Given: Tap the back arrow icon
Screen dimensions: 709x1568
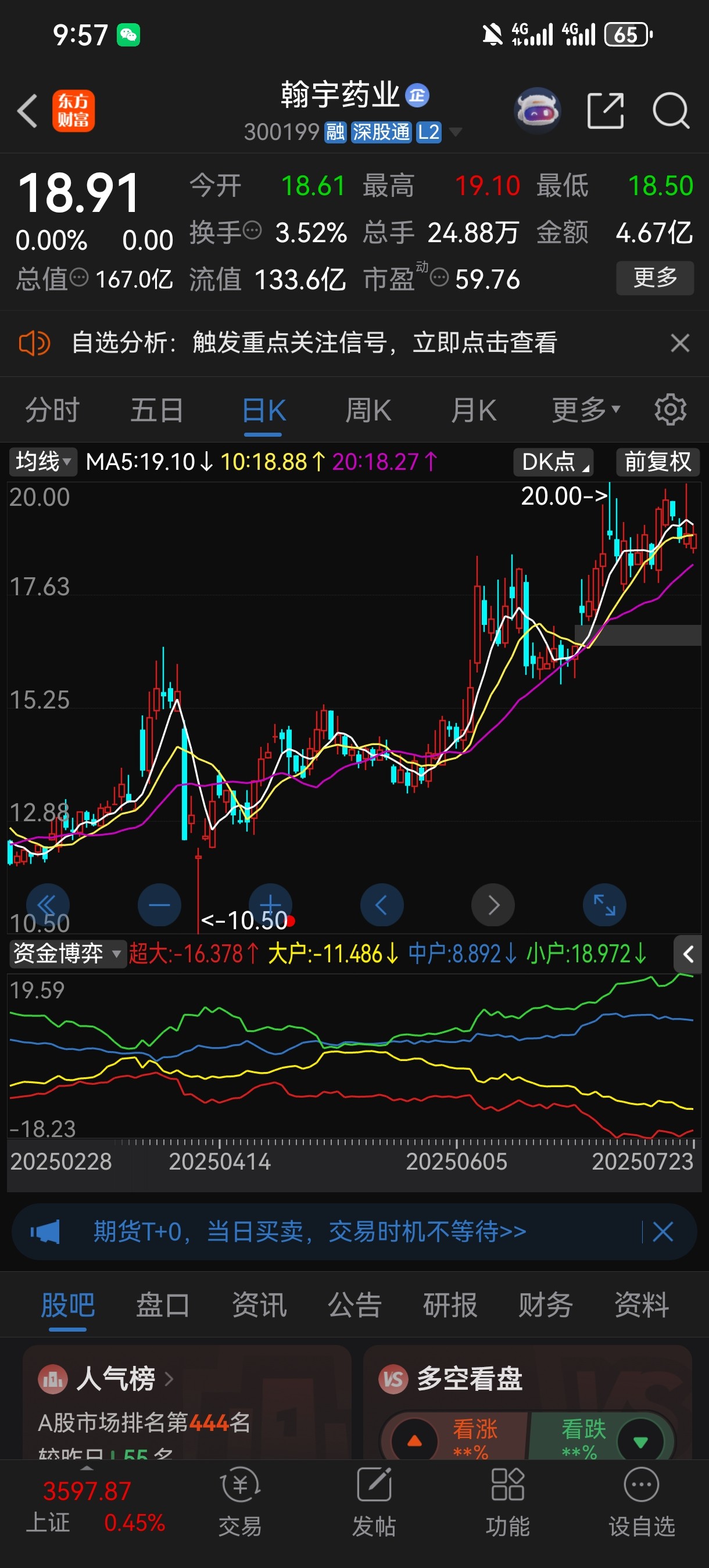Looking at the screenshot, I should 27,111.
